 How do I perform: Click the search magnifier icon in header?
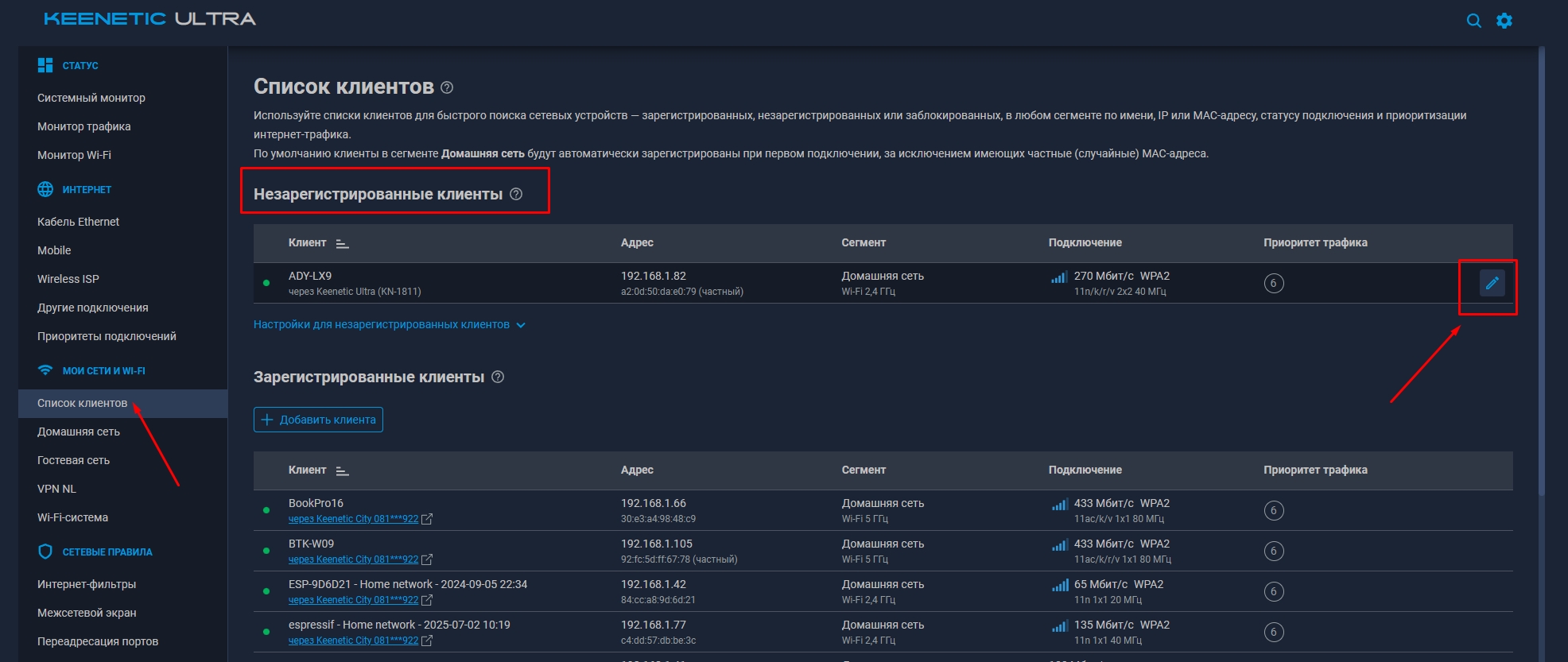[1473, 21]
